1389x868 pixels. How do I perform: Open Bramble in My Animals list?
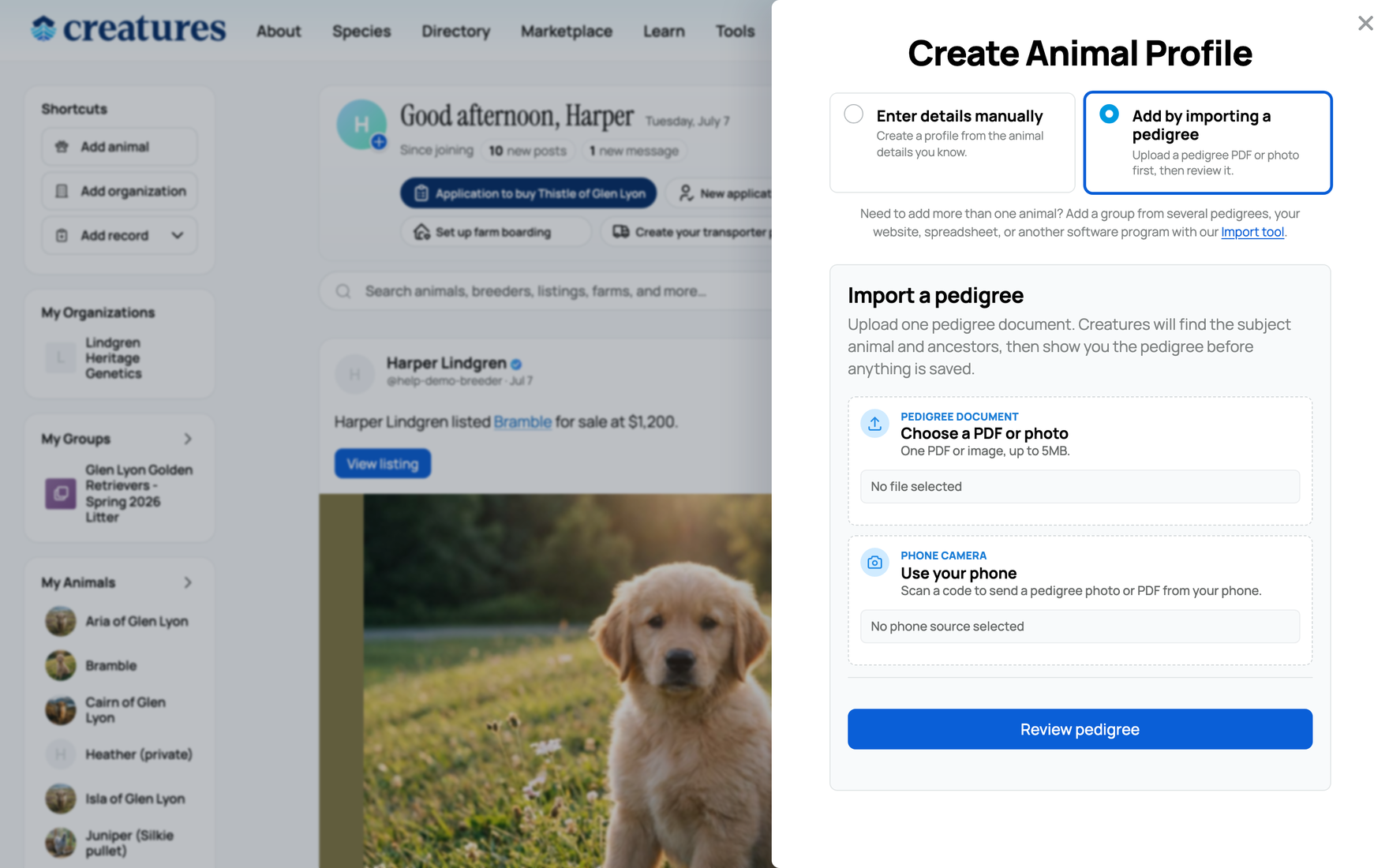click(x=111, y=666)
